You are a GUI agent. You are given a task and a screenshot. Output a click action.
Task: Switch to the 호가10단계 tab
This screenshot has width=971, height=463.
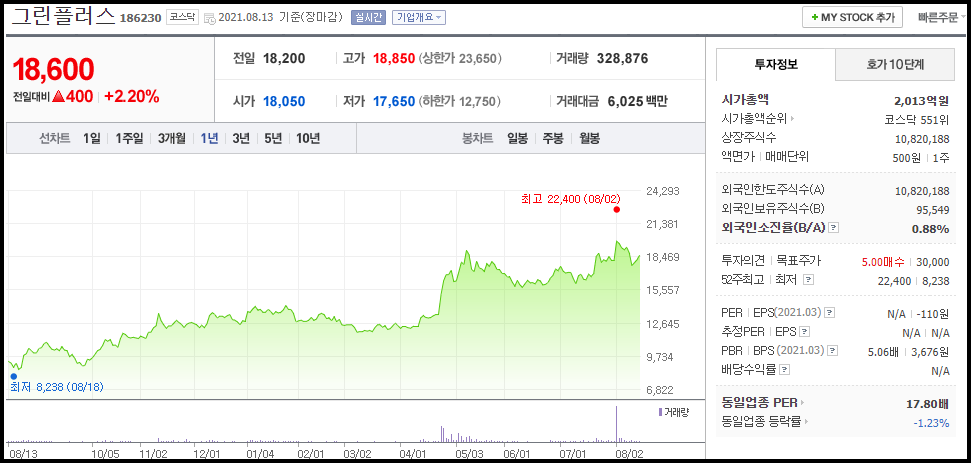(895, 64)
